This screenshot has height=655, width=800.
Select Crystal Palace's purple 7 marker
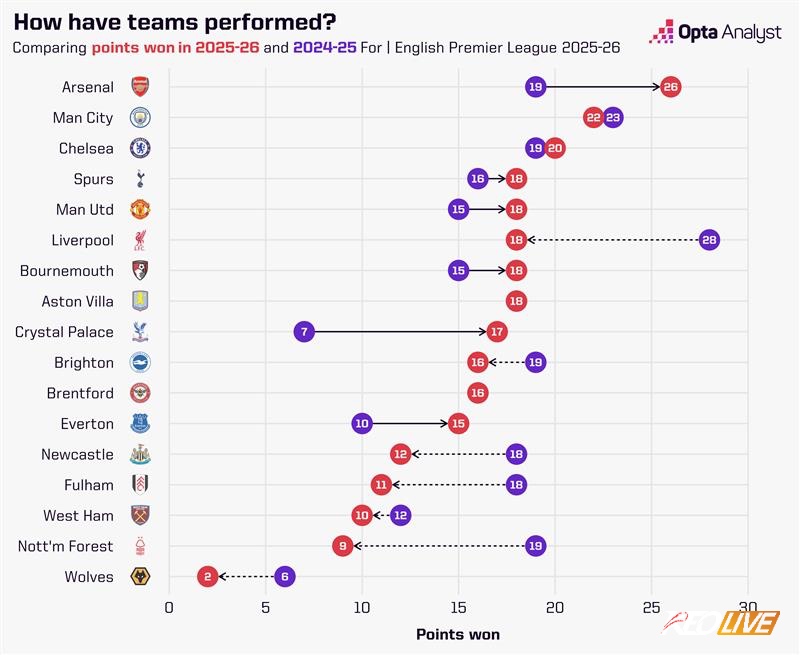pyautogui.click(x=304, y=332)
